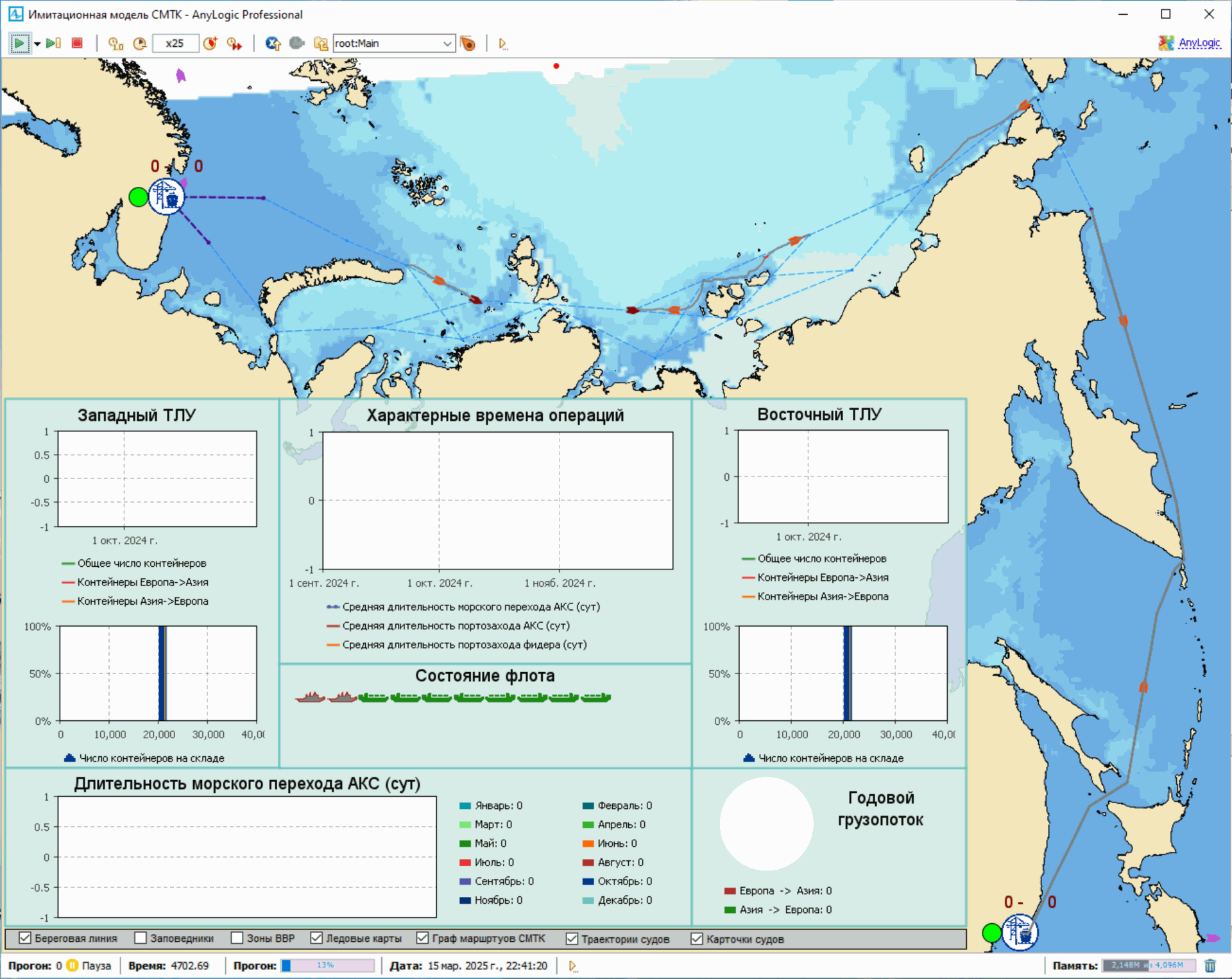Click the western port terminal icon
The width and height of the screenshot is (1232, 979).
coord(166,196)
